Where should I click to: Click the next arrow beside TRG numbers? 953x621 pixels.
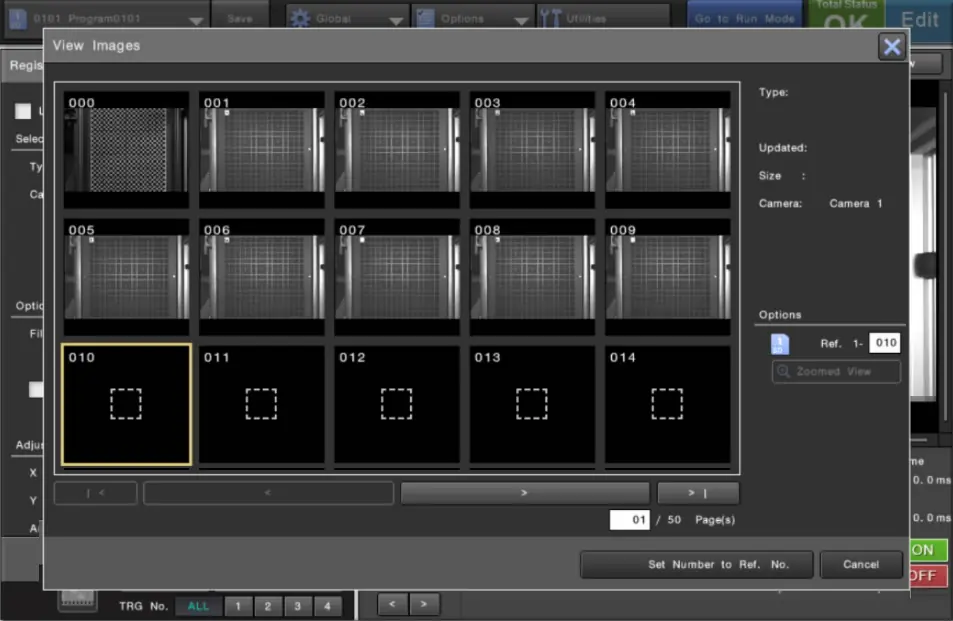point(425,604)
